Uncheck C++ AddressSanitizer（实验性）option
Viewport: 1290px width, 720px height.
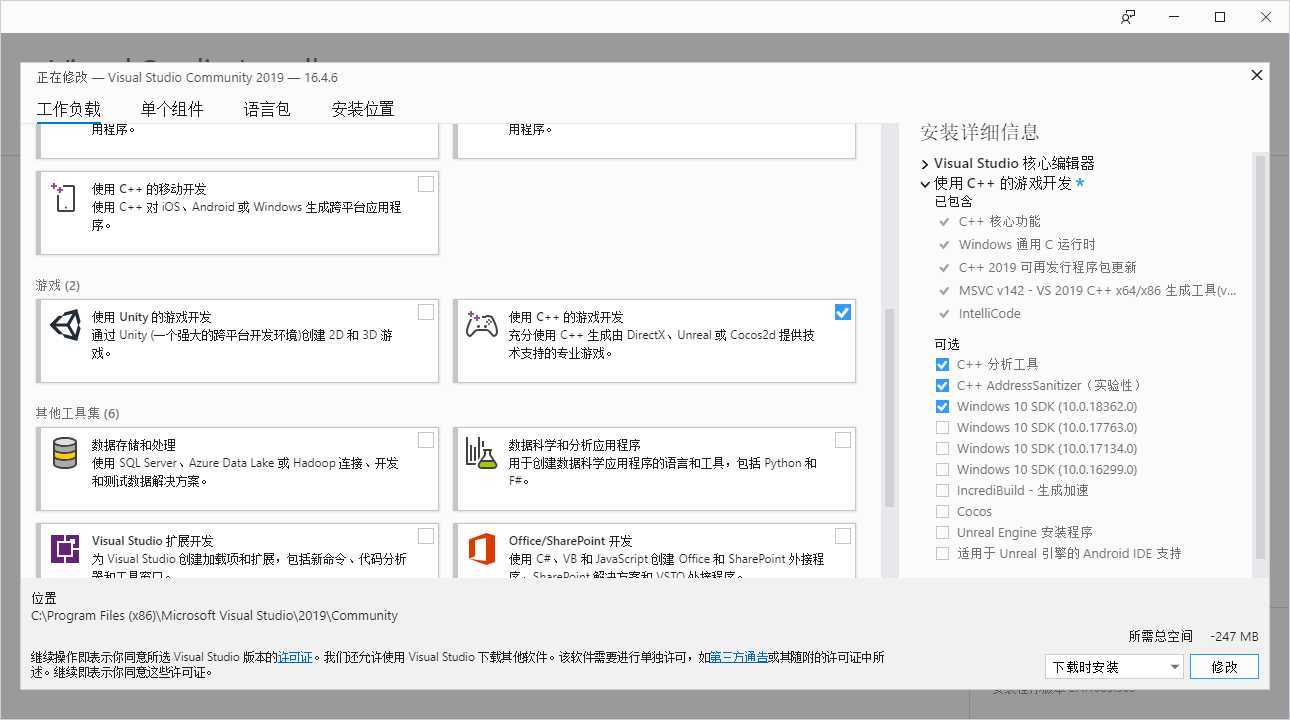[x=942, y=386]
